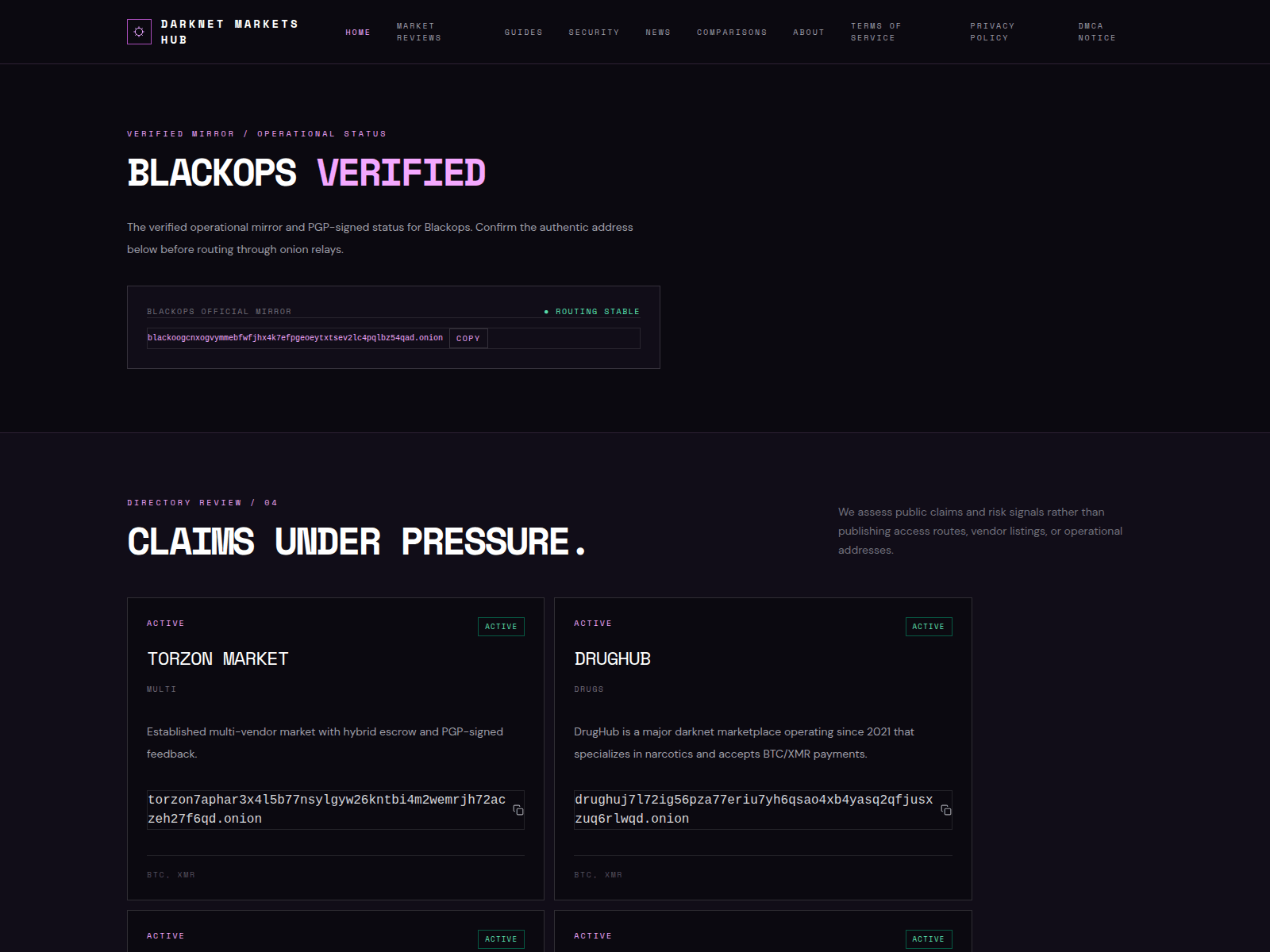Copy the Torzon Market onion address icon
This screenshot has width=1270, height=952.
pyautogui.click(x=518, y=810)
